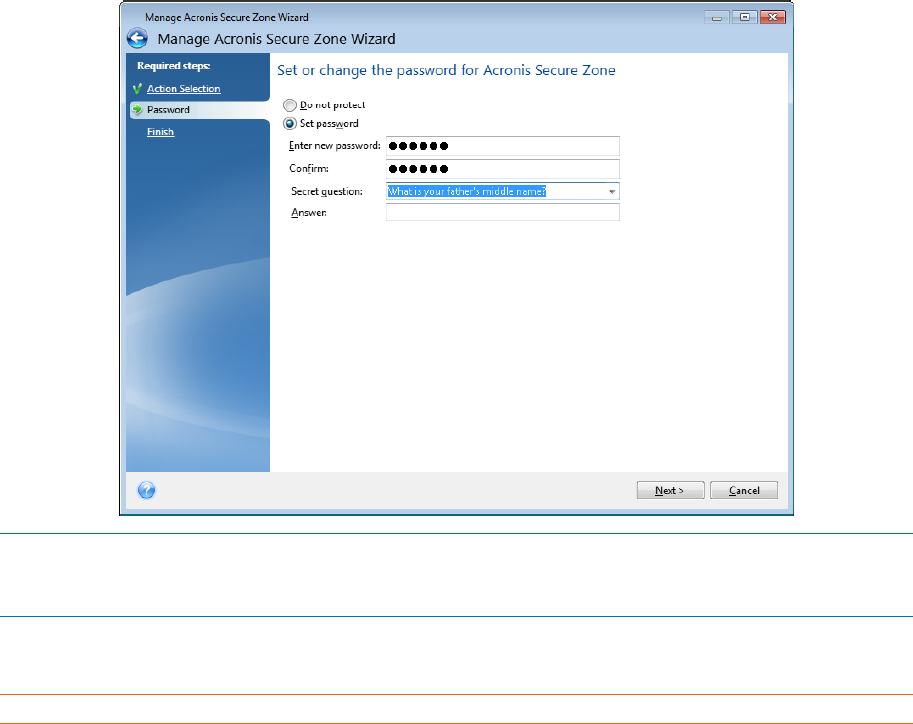Focus the Enter new password field
Viewport: 913px width, 724px height.
(502, 146)
